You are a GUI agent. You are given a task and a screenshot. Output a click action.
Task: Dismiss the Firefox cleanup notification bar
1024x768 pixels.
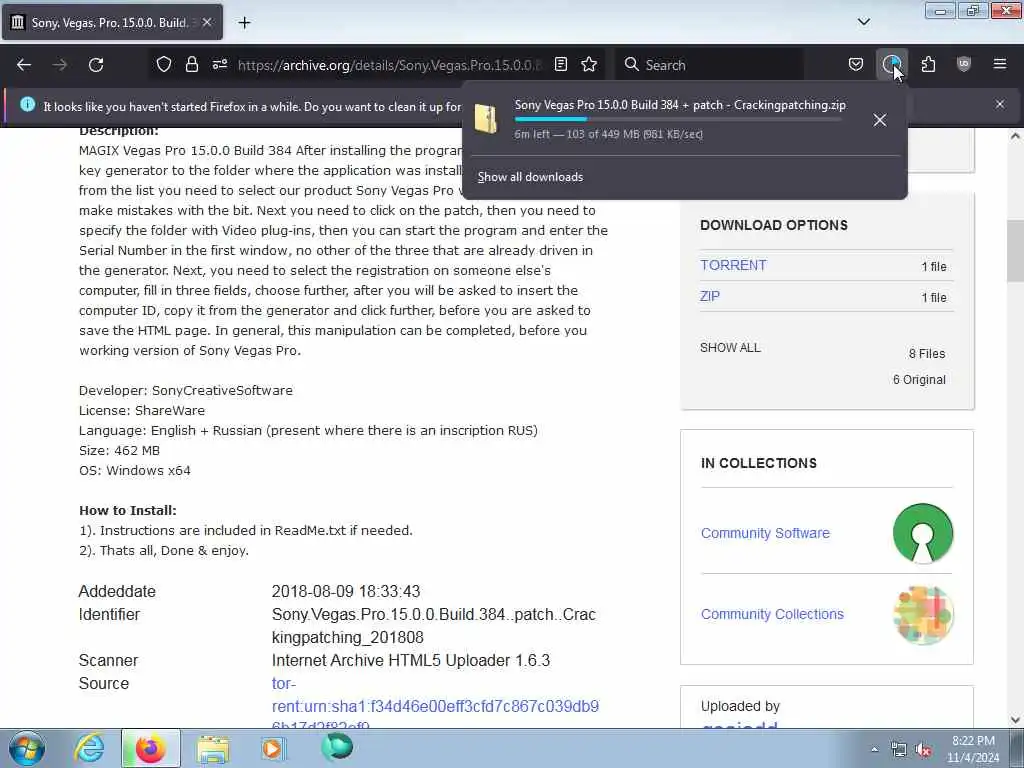[1000, 104]
